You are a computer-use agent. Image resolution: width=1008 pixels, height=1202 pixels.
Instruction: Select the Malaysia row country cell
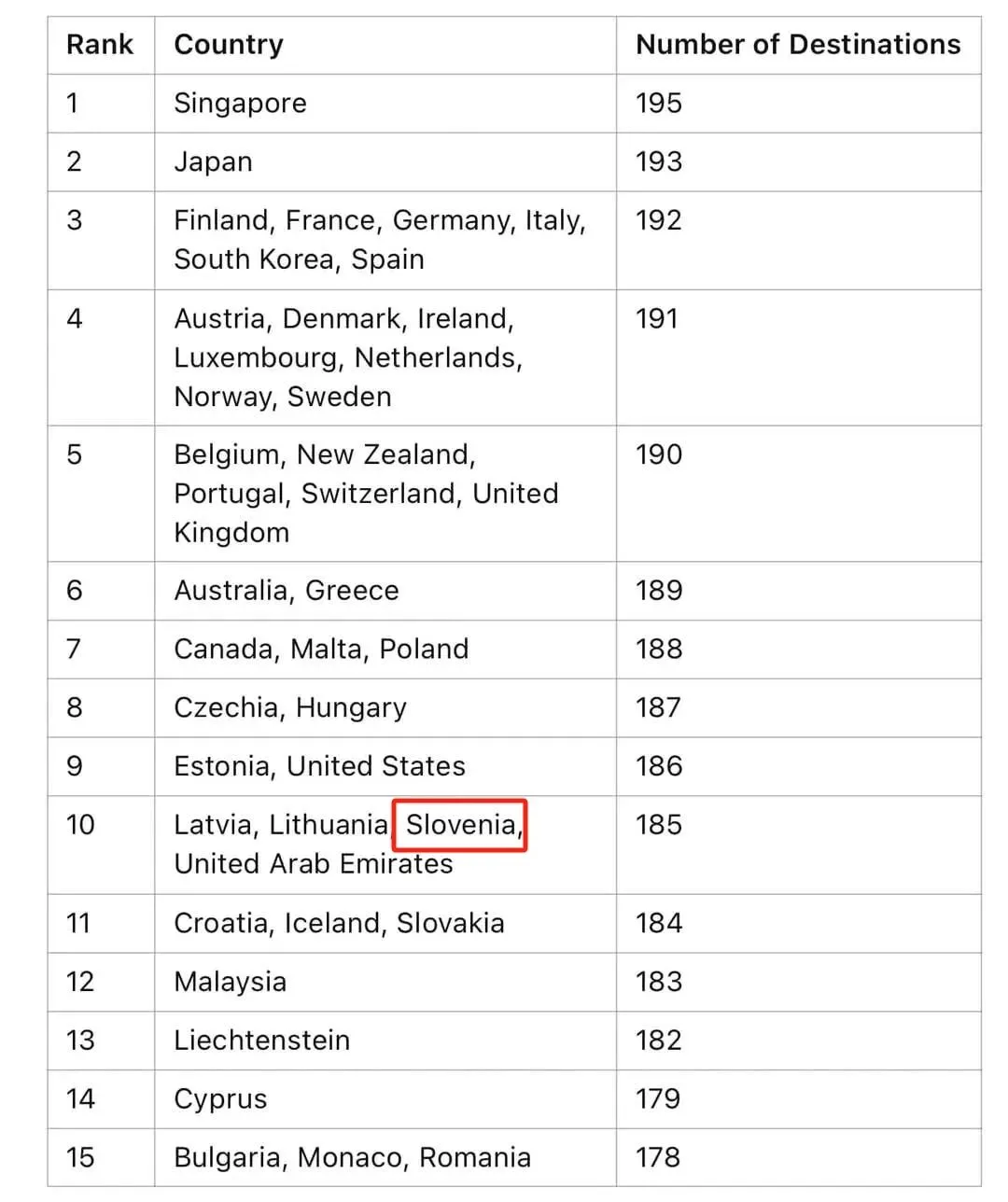(385, 983)
